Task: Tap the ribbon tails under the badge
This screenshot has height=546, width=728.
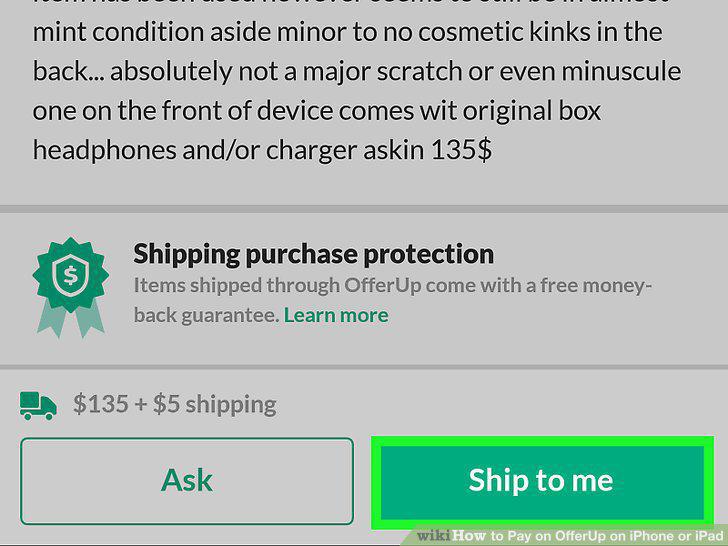Action: [71, 320]
